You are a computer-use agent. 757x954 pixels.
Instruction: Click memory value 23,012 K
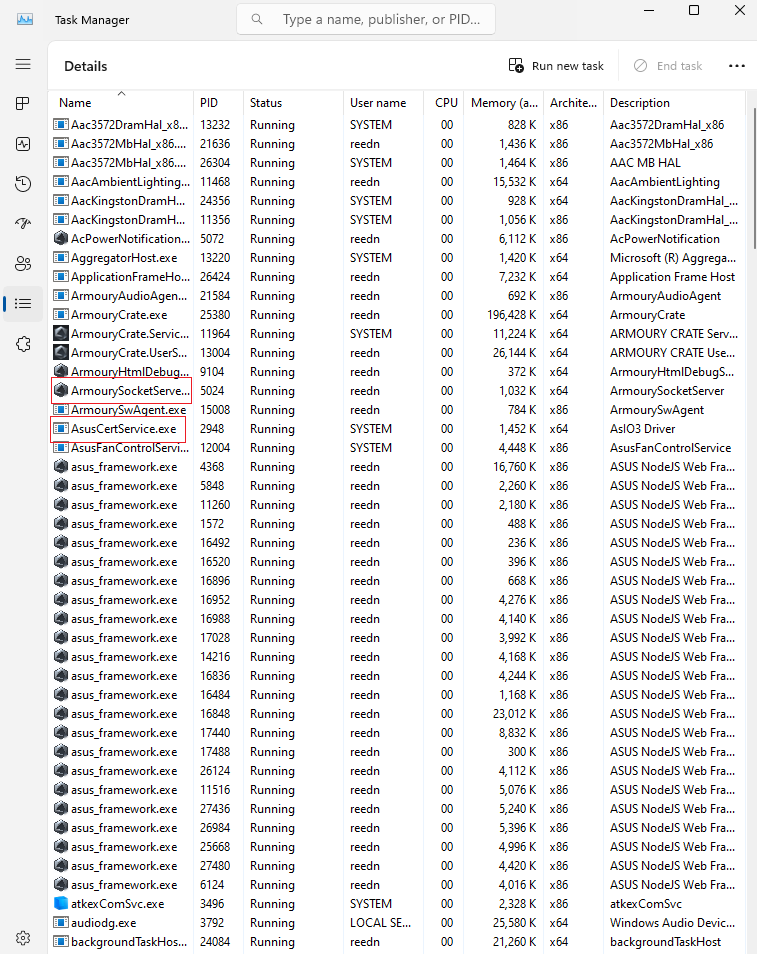pyautogui.click(x=514, y=714)
